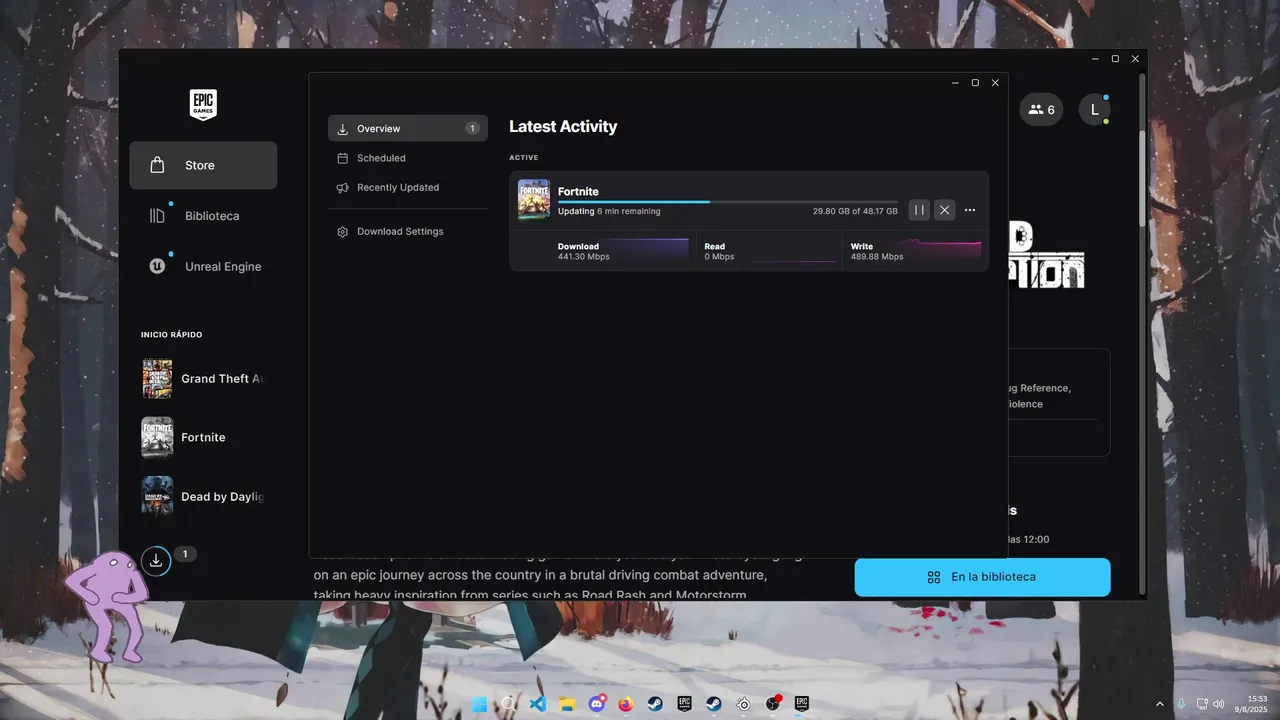Screen dimensions: 1280x720
Task: Open the Store page in sidebar
Action: 203,165
